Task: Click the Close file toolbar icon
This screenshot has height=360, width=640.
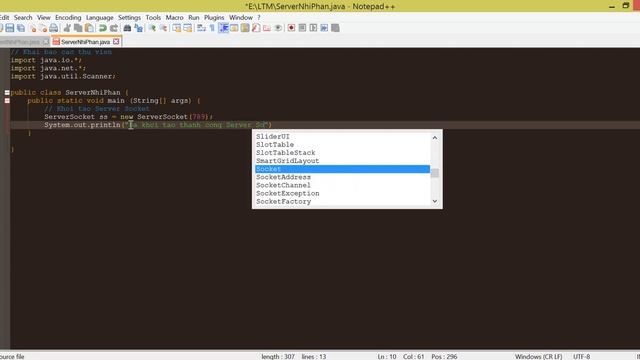Action: [x=33, y=28]
